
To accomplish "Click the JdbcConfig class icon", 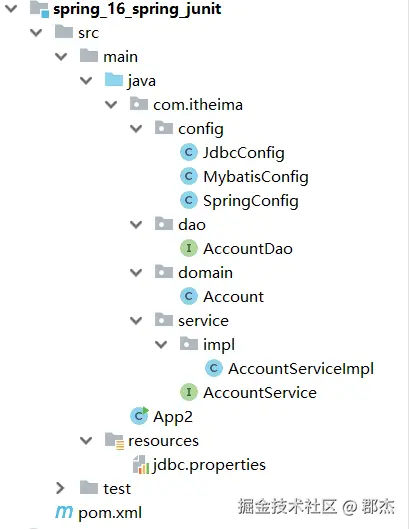I will click(x=189, y=152).
